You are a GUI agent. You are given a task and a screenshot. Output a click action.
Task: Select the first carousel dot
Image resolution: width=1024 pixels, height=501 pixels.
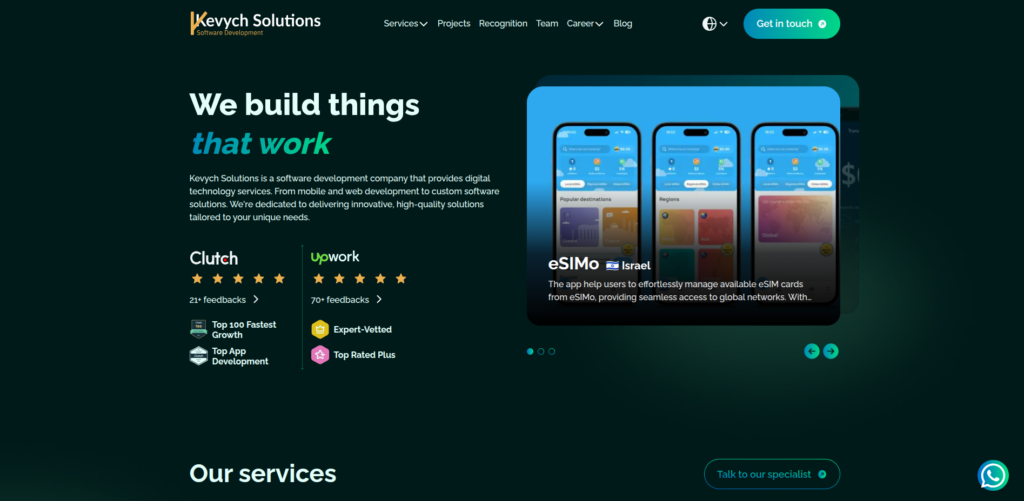click(x=530, y=351)
